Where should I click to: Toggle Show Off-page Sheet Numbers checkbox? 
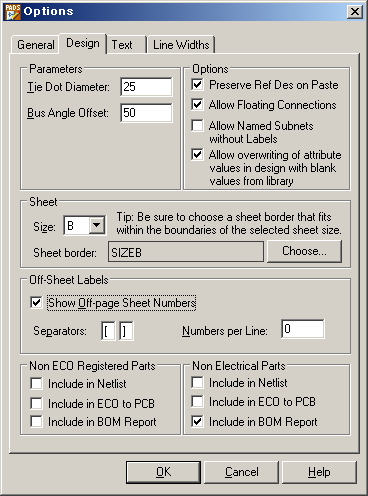click(36, 303)
